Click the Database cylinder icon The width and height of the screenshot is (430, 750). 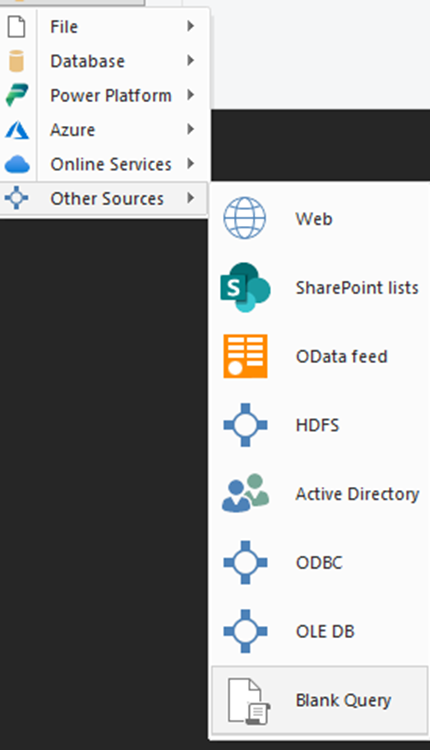point(16,61)
